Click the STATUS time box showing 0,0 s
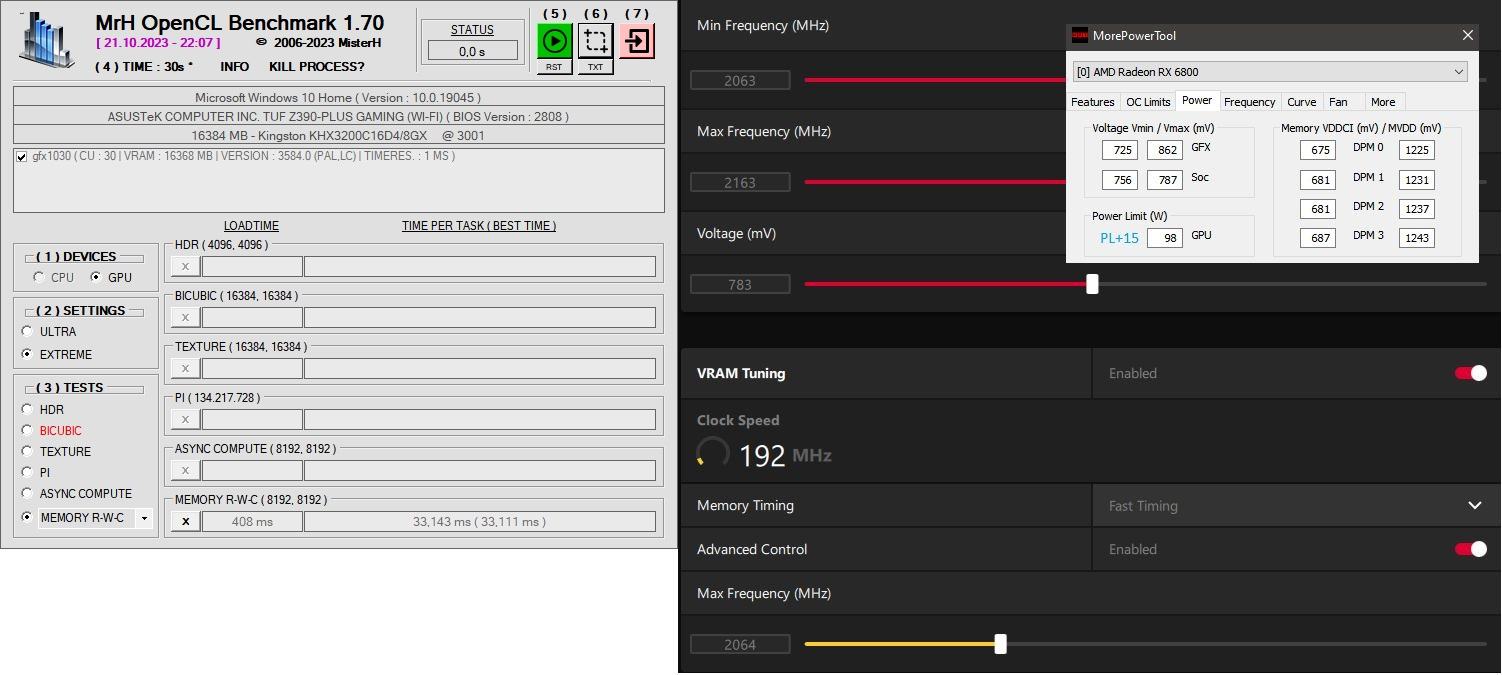 tap(473, 51)
